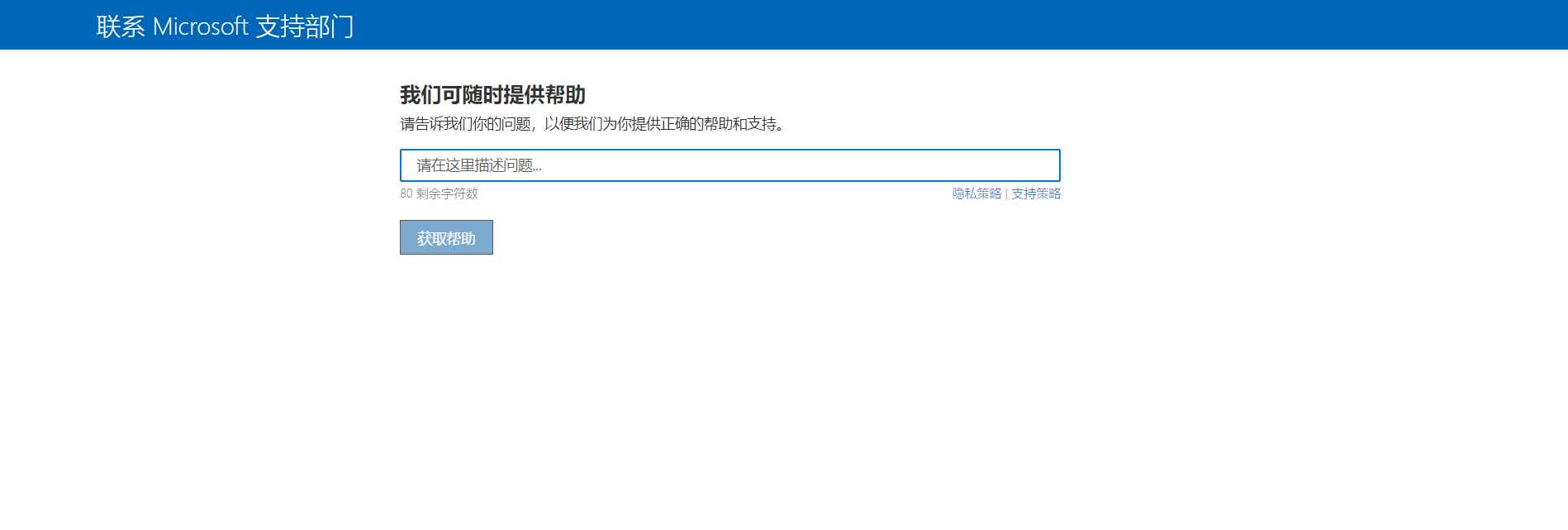This screenshot has width=1568, height=530.
Task: Click the word Microsoft in the header
Action: 200,26
